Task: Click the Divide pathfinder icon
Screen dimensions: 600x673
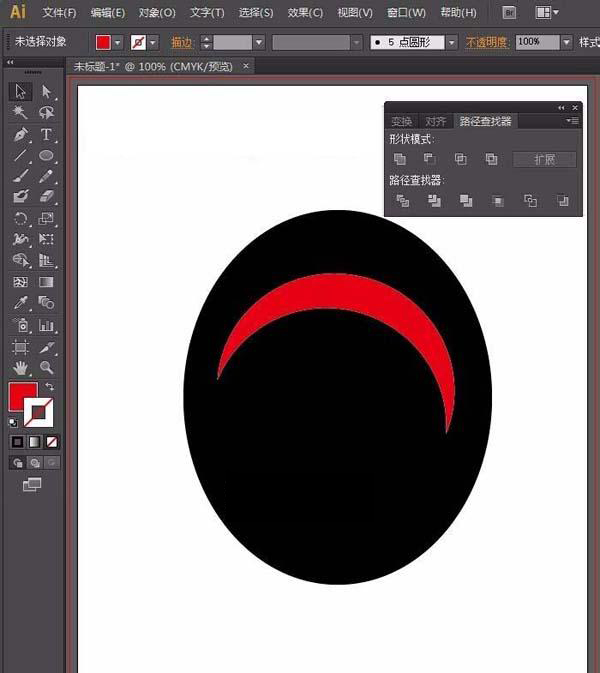Action: [402, 201]
